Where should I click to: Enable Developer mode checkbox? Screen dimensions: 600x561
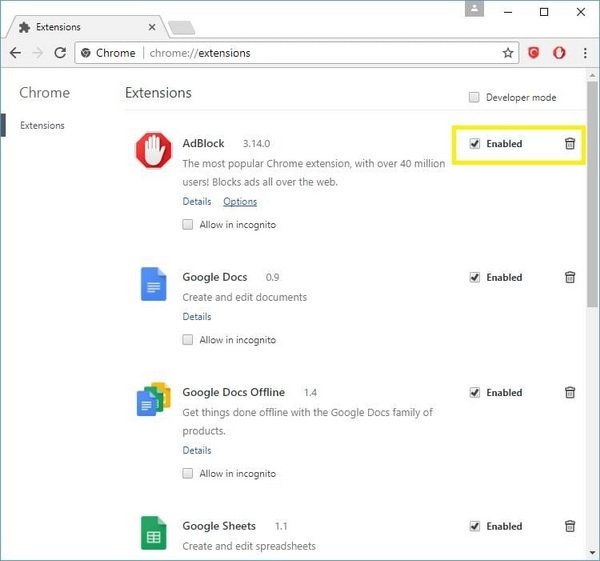[474, 98]
